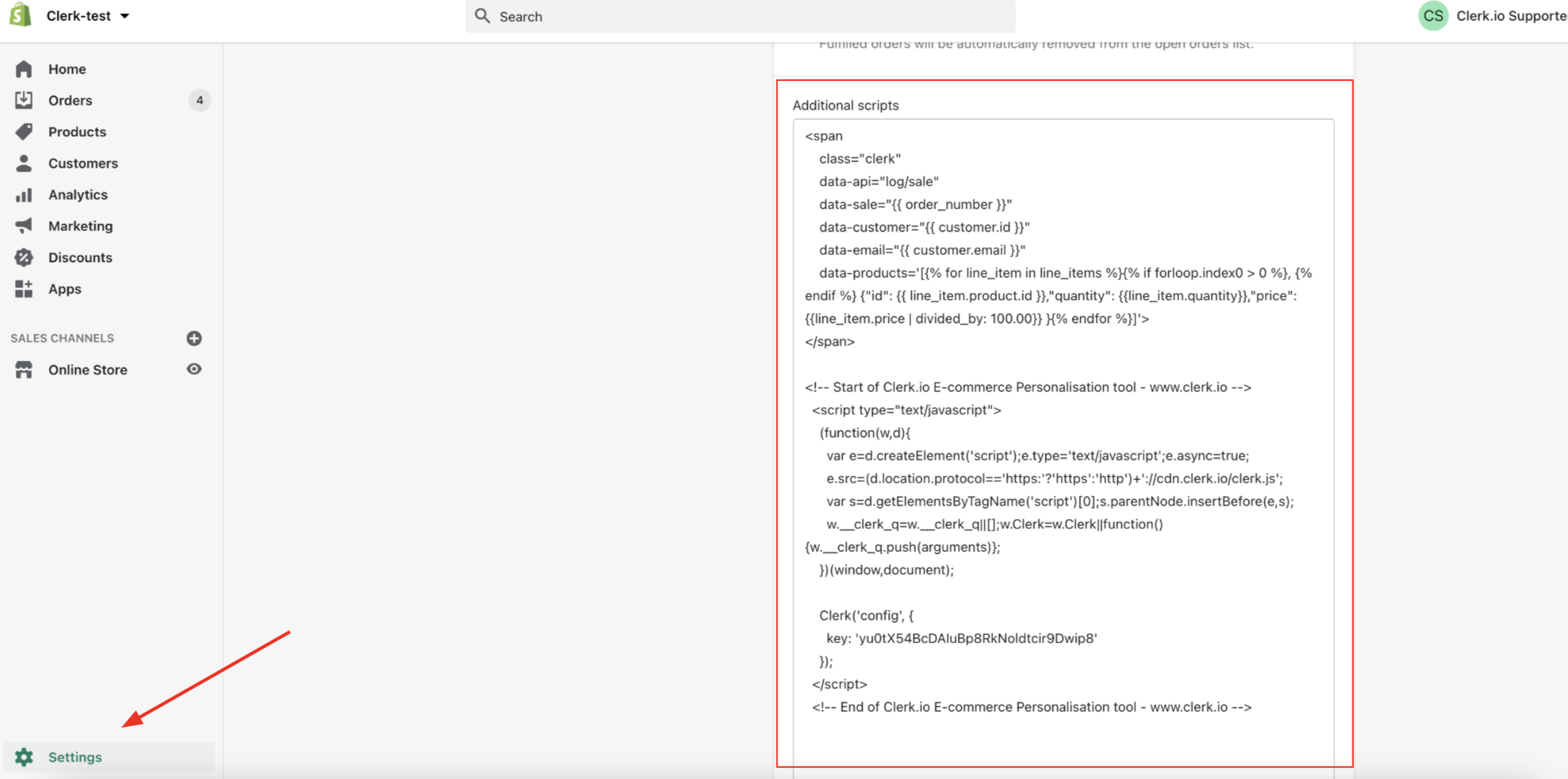This screenshot has width=1568, height=779.
Task: Open the Marketing section link
Action: coord(80,226)
